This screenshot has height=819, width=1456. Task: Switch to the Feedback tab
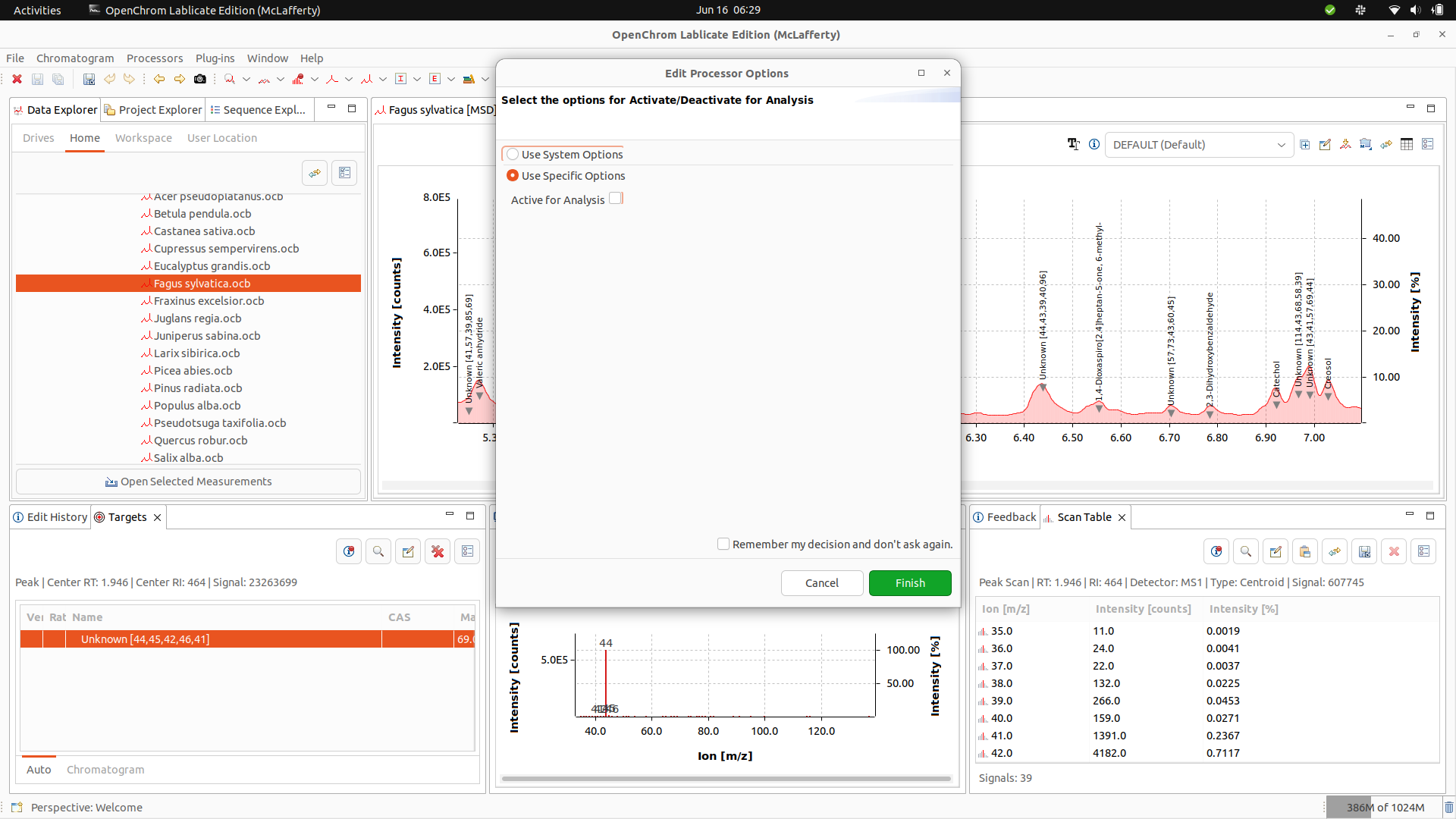point(1004,517)
